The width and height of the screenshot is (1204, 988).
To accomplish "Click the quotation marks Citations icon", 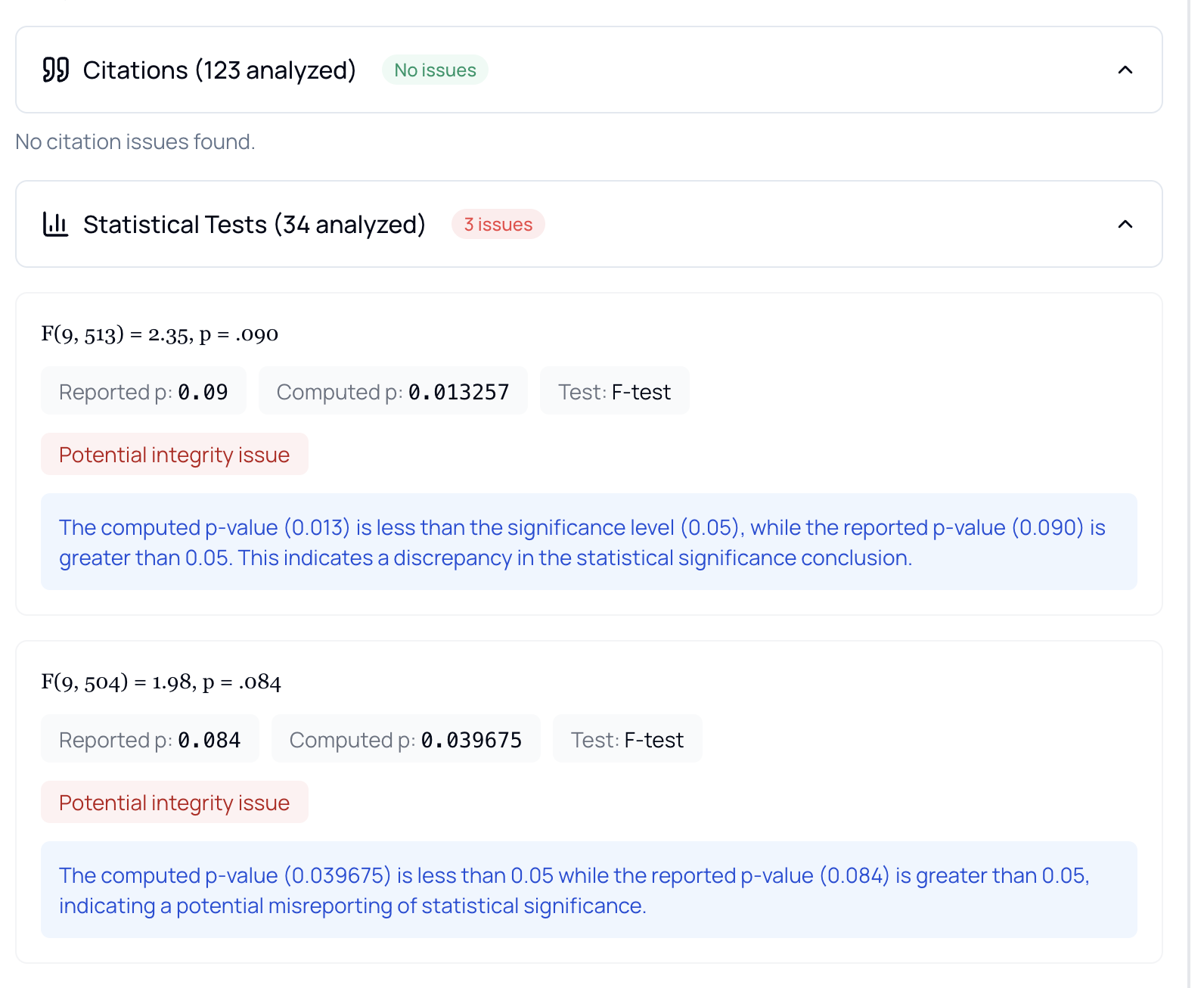I will (56, 70).
